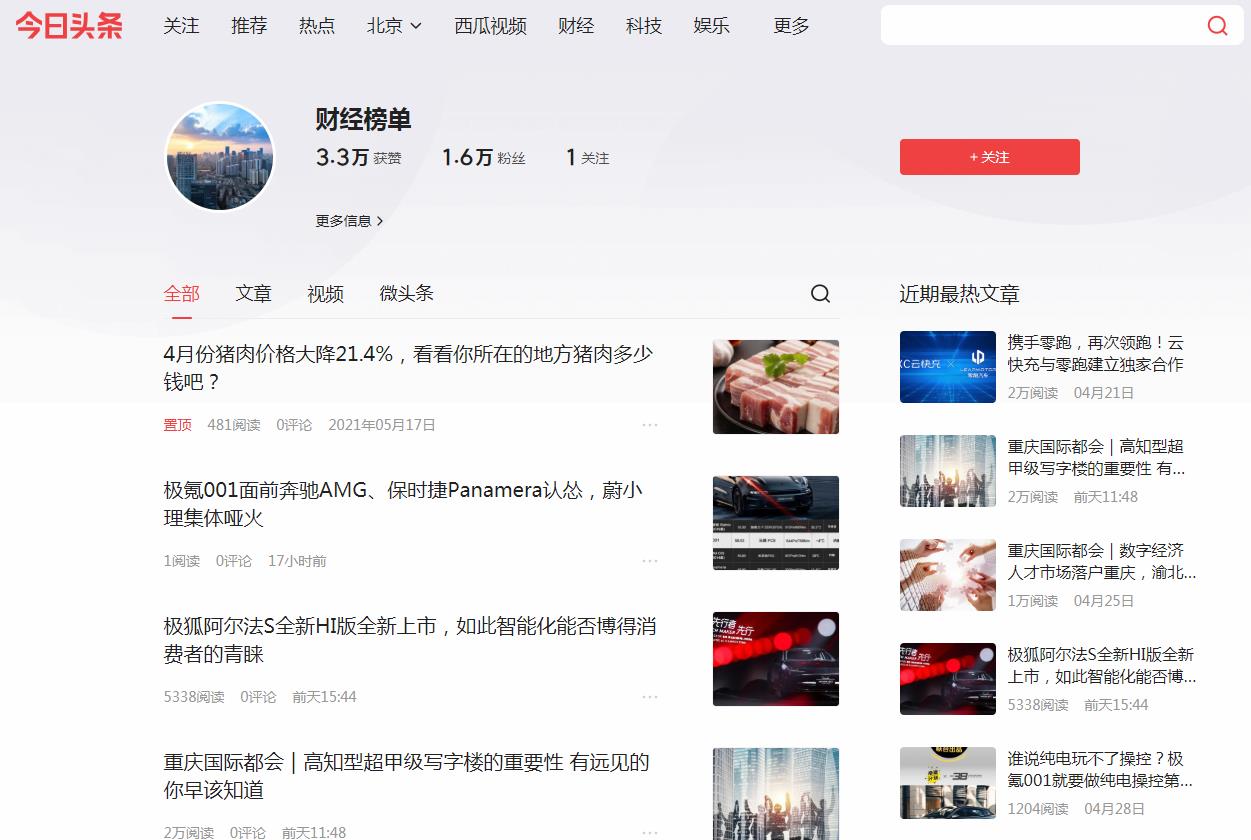This screenshot has width=1251, height=840.
Task: Open the more options dots for the 极氪001 article
Action: 650,561
